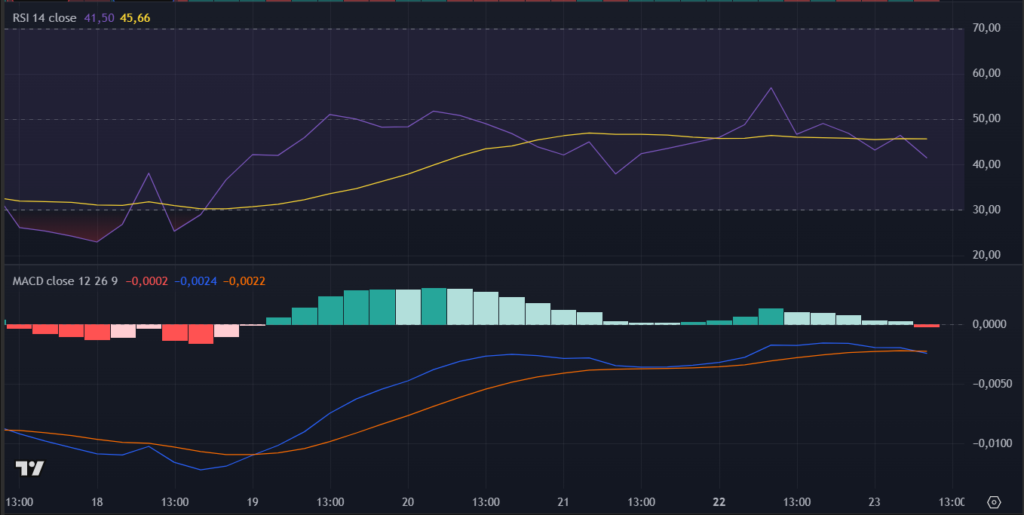Screen dimensions: 1024x515
Task: Click date label 23 on time axis
Action: [874, 502]
